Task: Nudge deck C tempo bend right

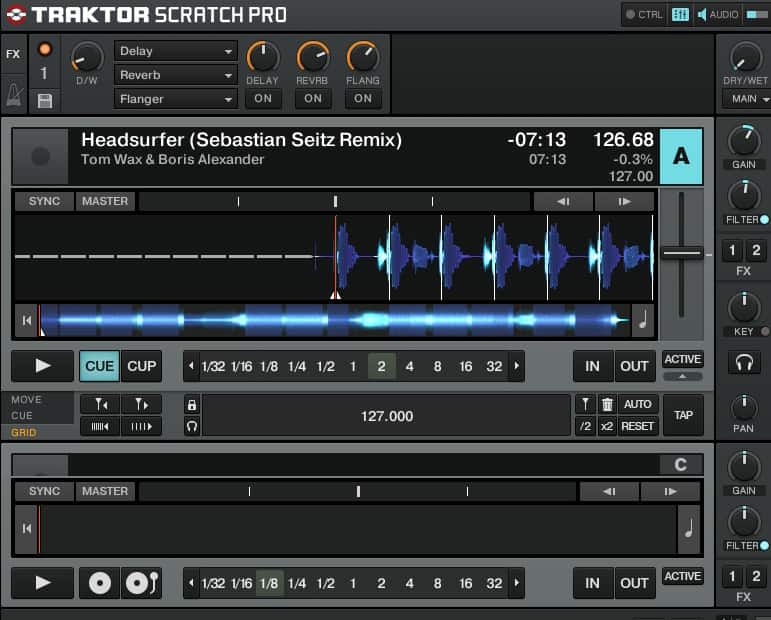Action: (x=670, y=491)
